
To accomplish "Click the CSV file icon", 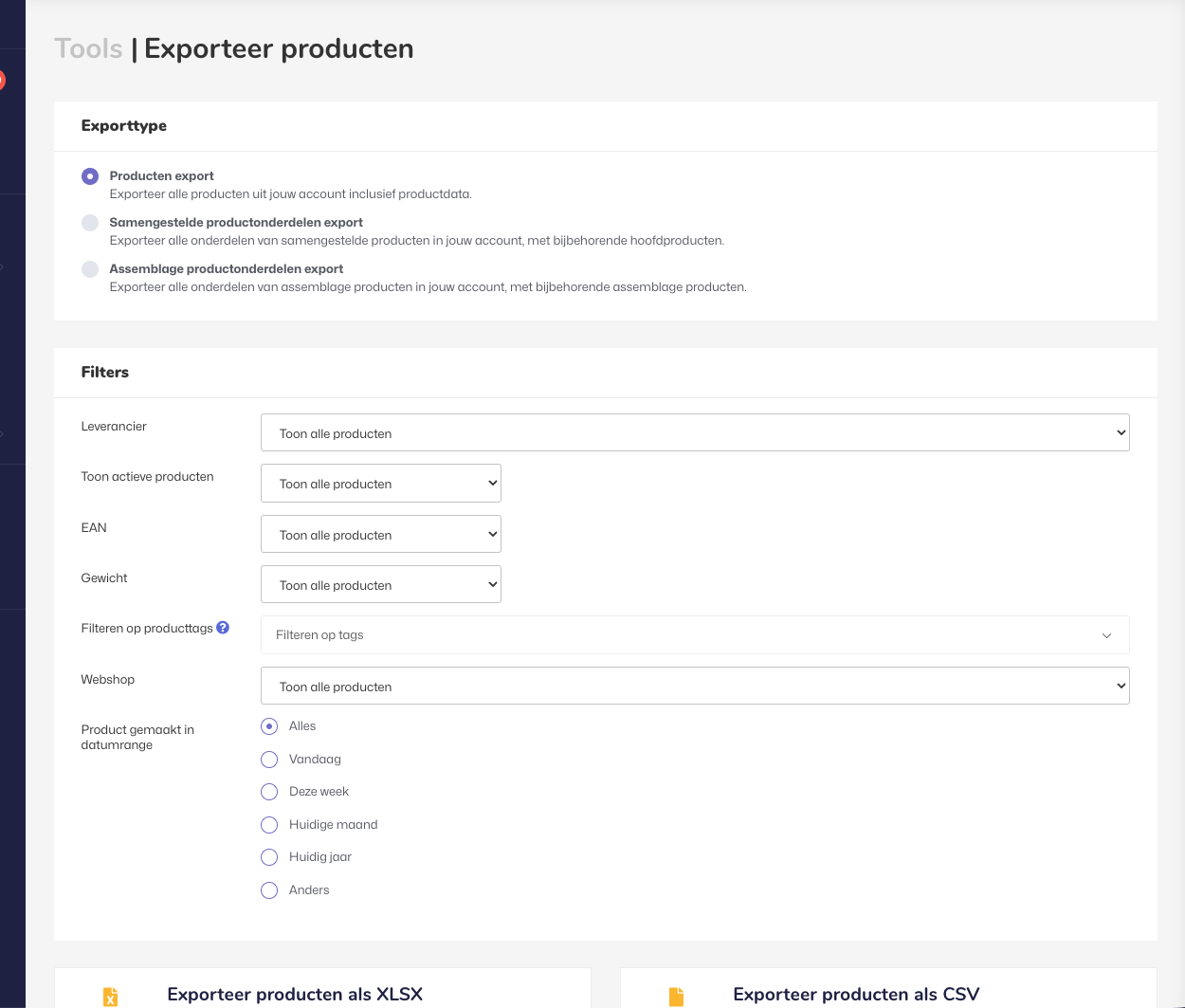I will [x=676, y=996].
